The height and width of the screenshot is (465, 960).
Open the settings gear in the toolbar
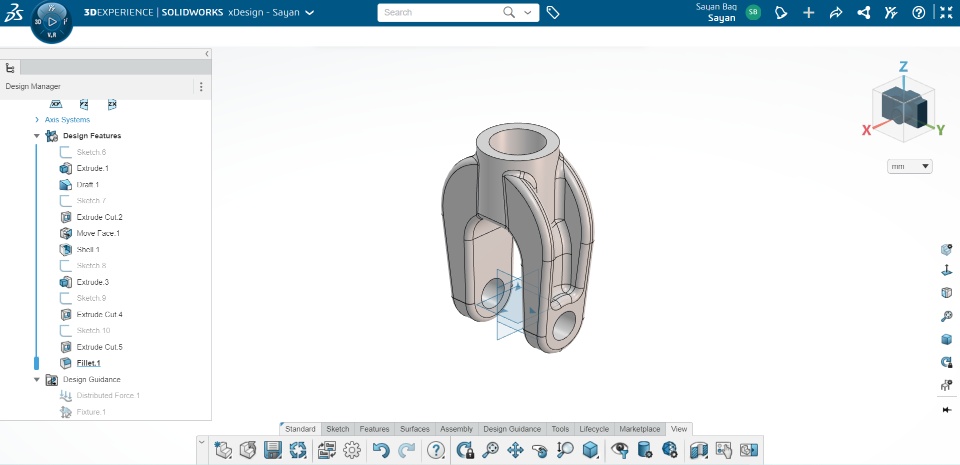pyautogui.click(x=352, y=451)
